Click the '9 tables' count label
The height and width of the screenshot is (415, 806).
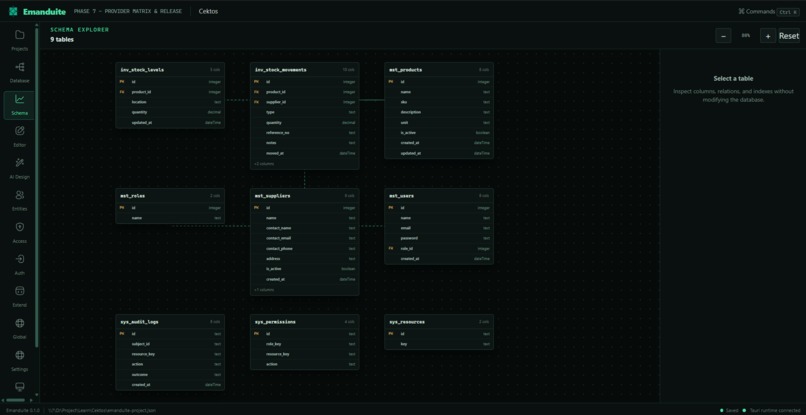pos(62,39)
